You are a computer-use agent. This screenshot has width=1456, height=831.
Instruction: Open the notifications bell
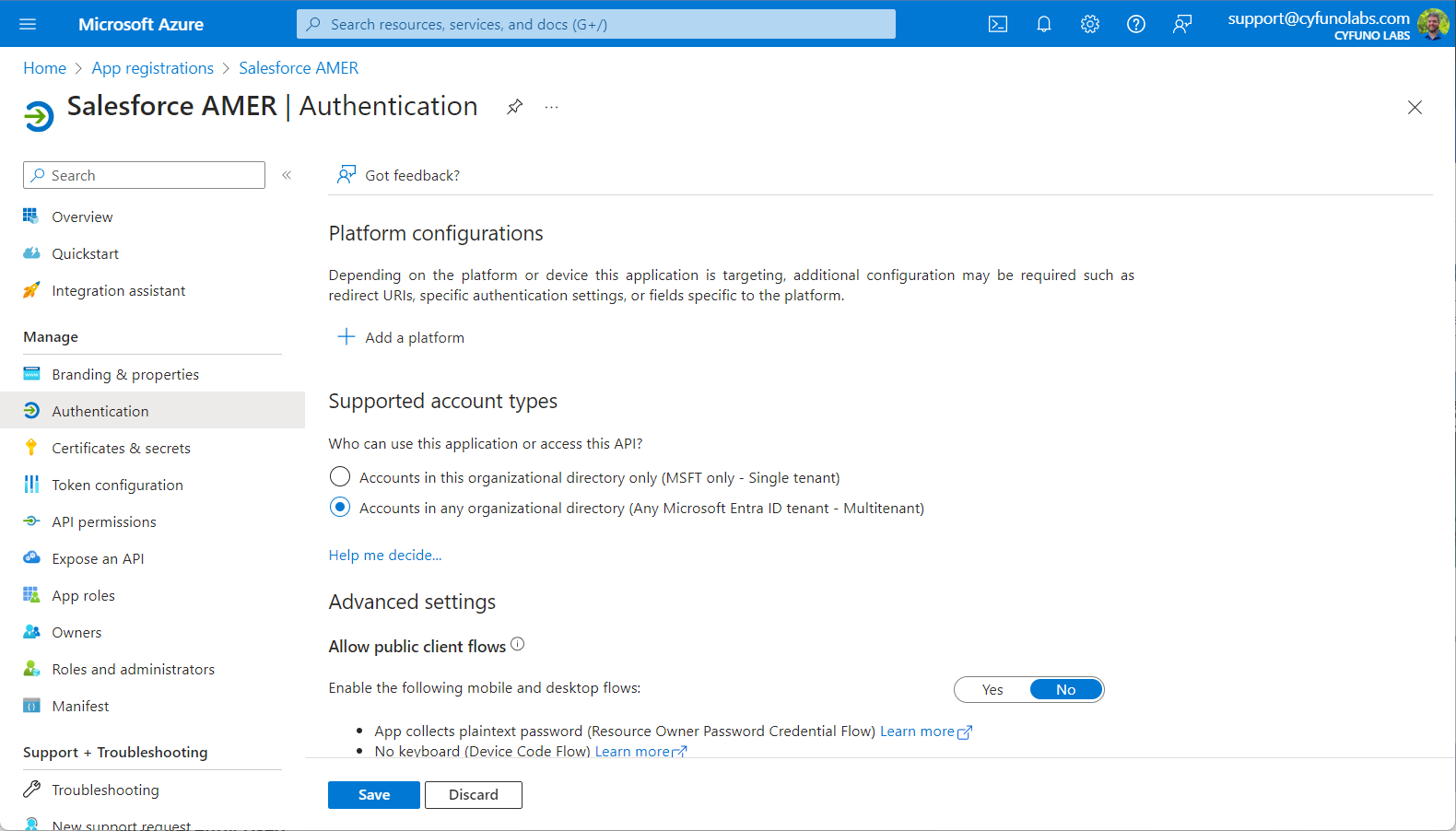pyautogui.click(x=1044, y=24)
